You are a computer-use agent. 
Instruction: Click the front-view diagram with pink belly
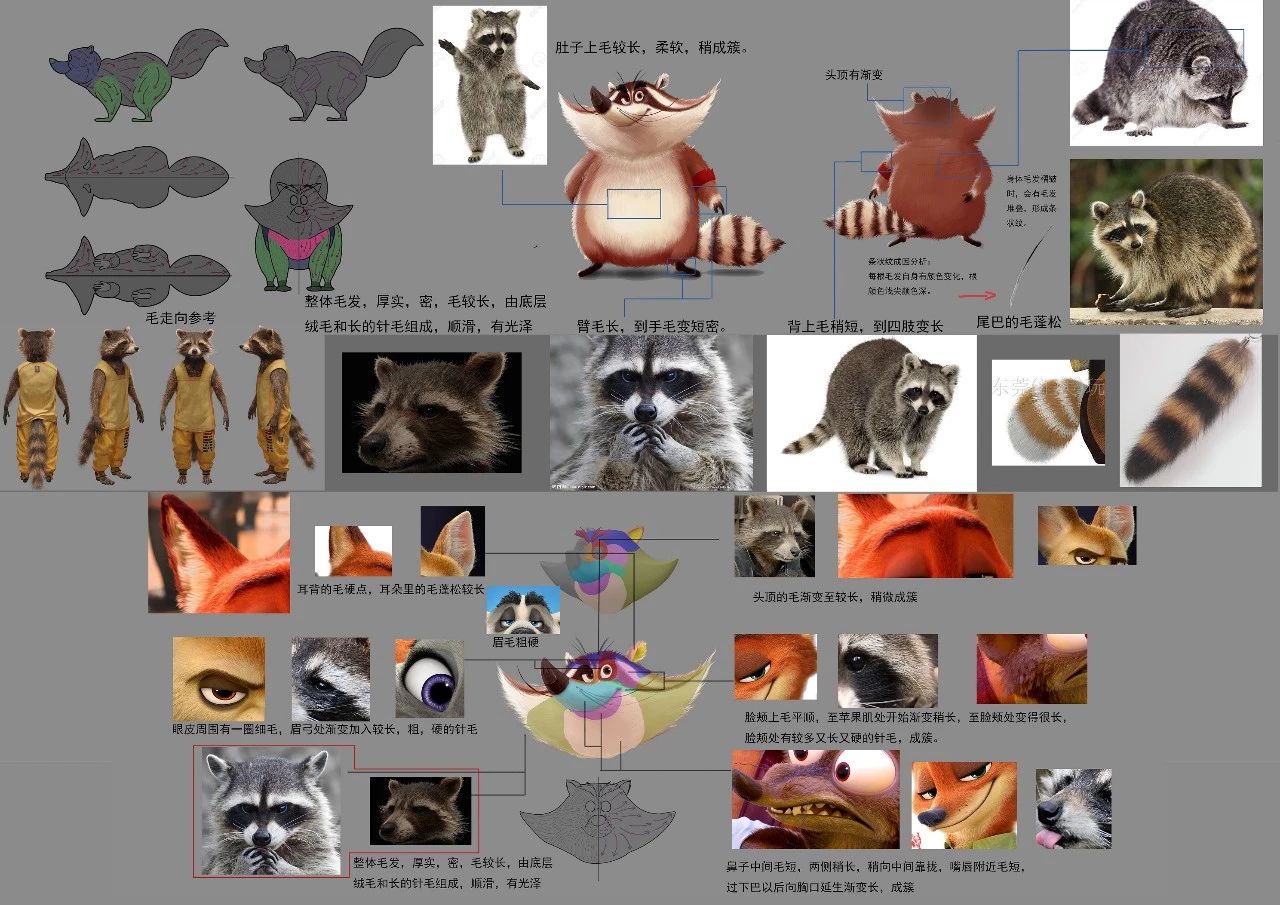(297, 223)
